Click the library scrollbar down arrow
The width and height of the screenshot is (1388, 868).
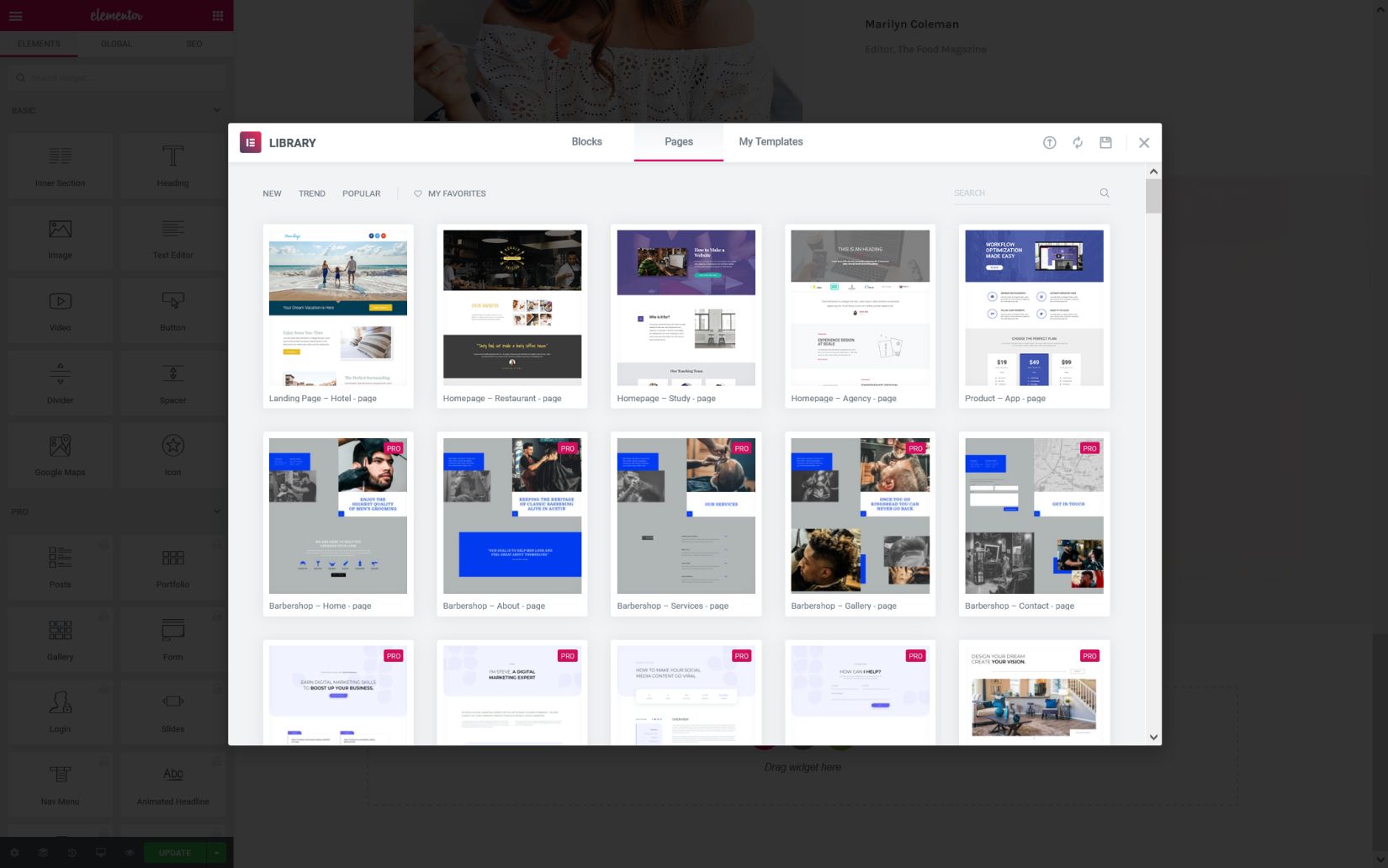coord(1153,737)
